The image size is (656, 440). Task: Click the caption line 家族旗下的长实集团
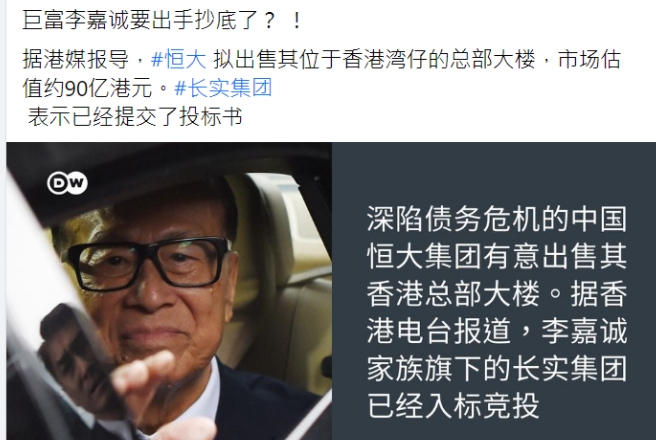click(497, 368)
